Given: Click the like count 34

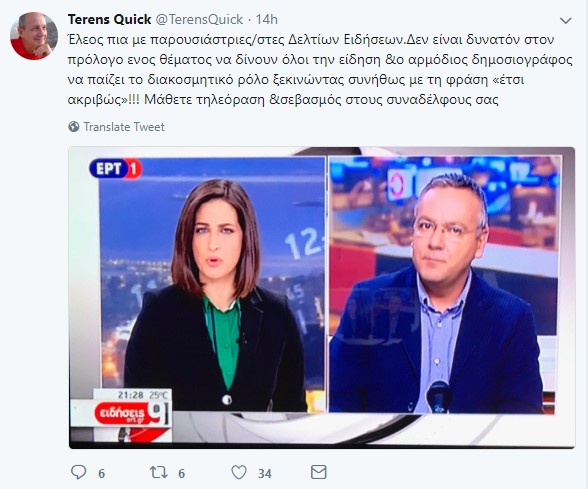Looking at the screenshot, I should point(265,474).
